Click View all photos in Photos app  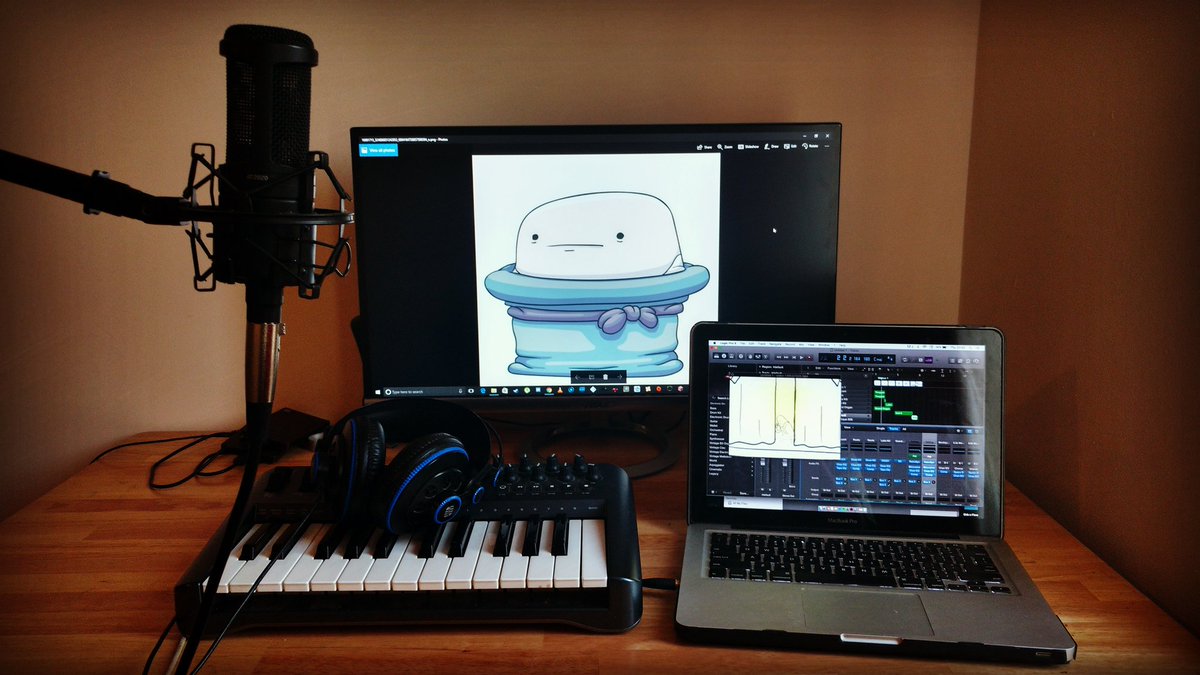click(x=378, y=150)
